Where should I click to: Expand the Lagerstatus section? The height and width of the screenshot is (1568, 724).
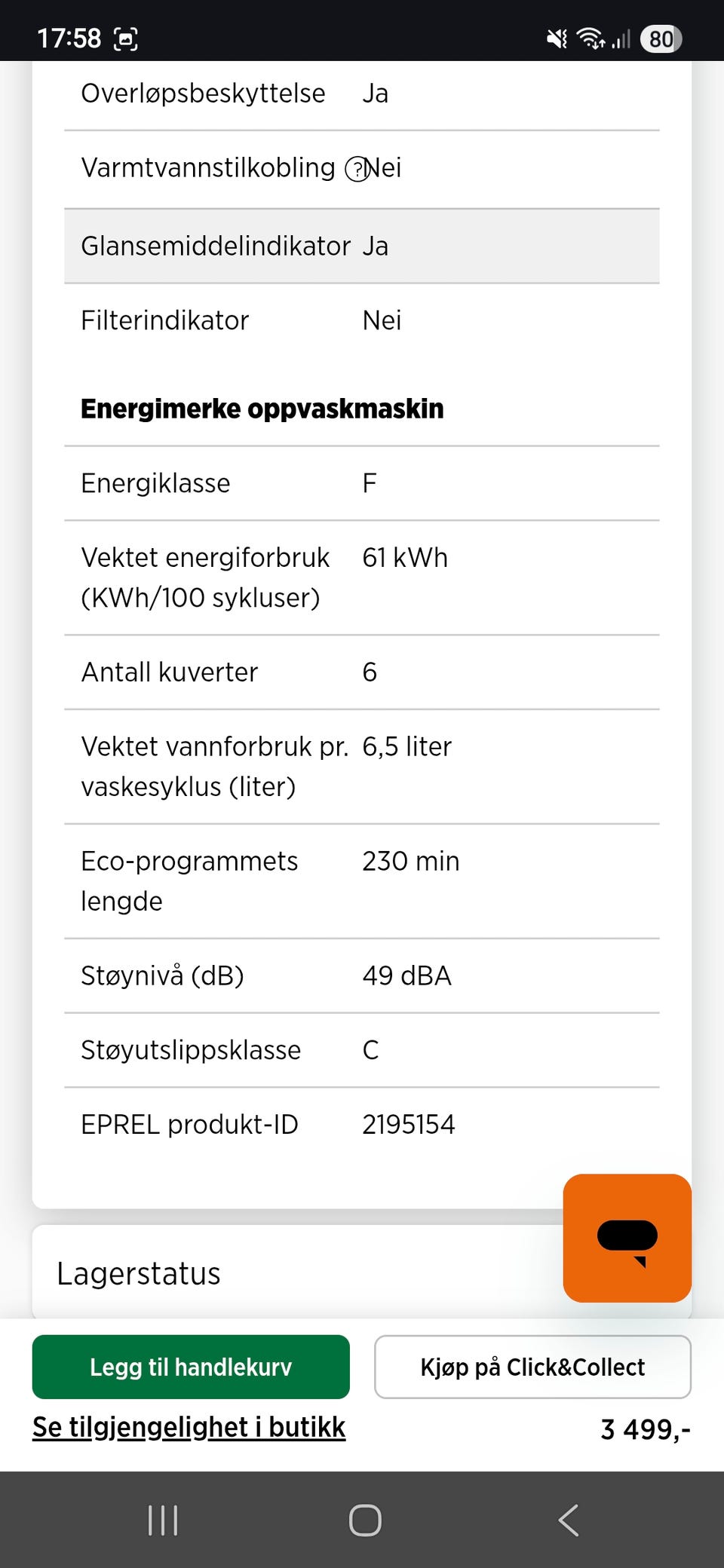click(139, 1273)
